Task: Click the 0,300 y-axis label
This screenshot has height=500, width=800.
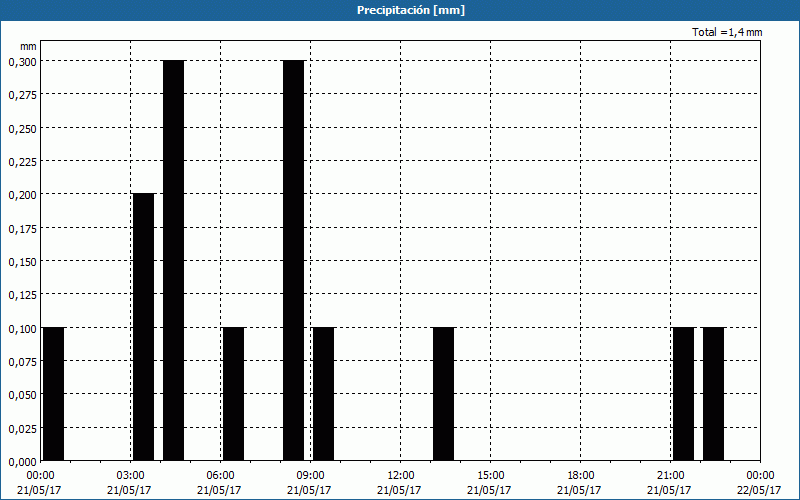Action: click(x=22, y=62)
